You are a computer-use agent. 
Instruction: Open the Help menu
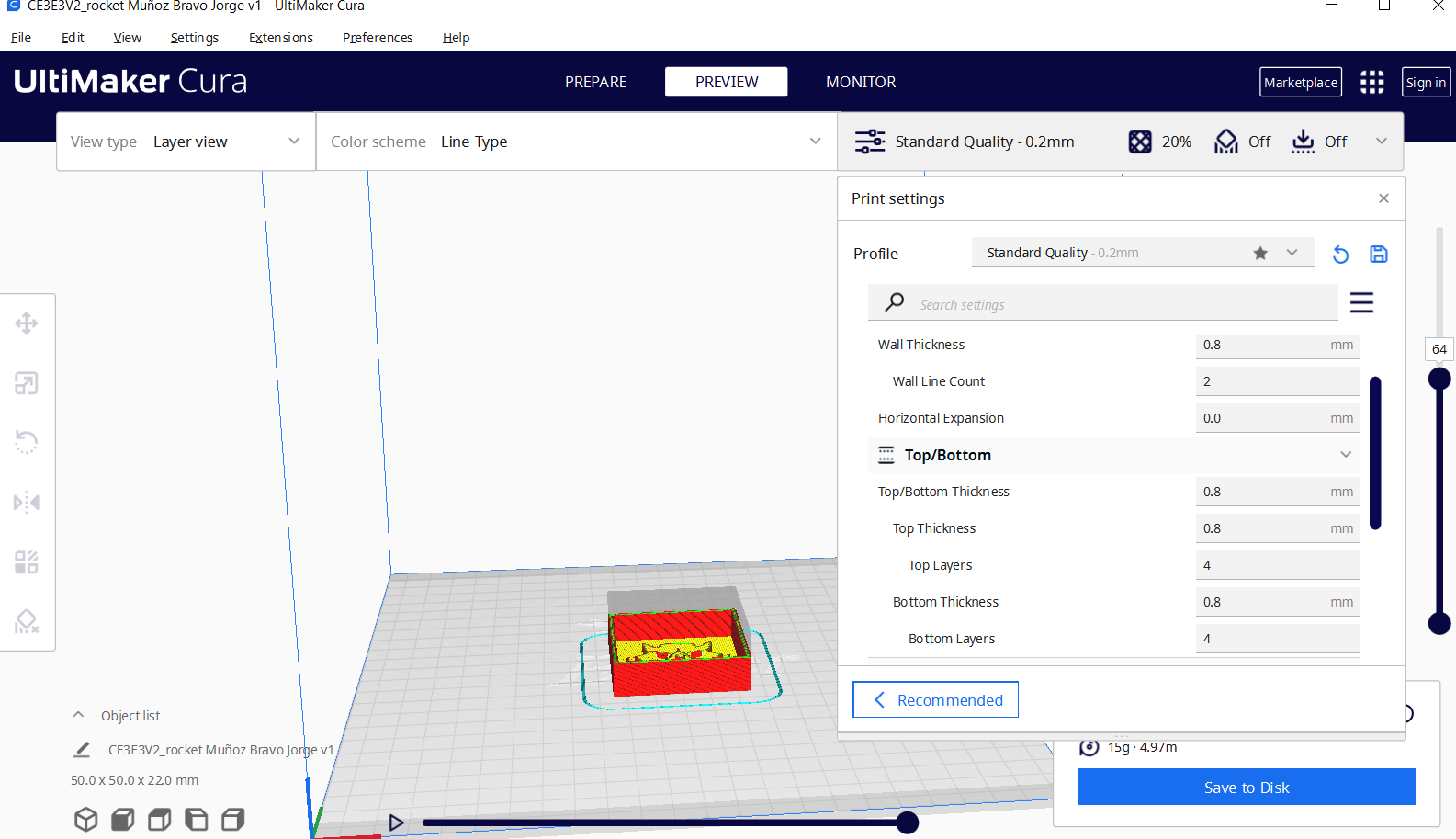tap(456, 38)
